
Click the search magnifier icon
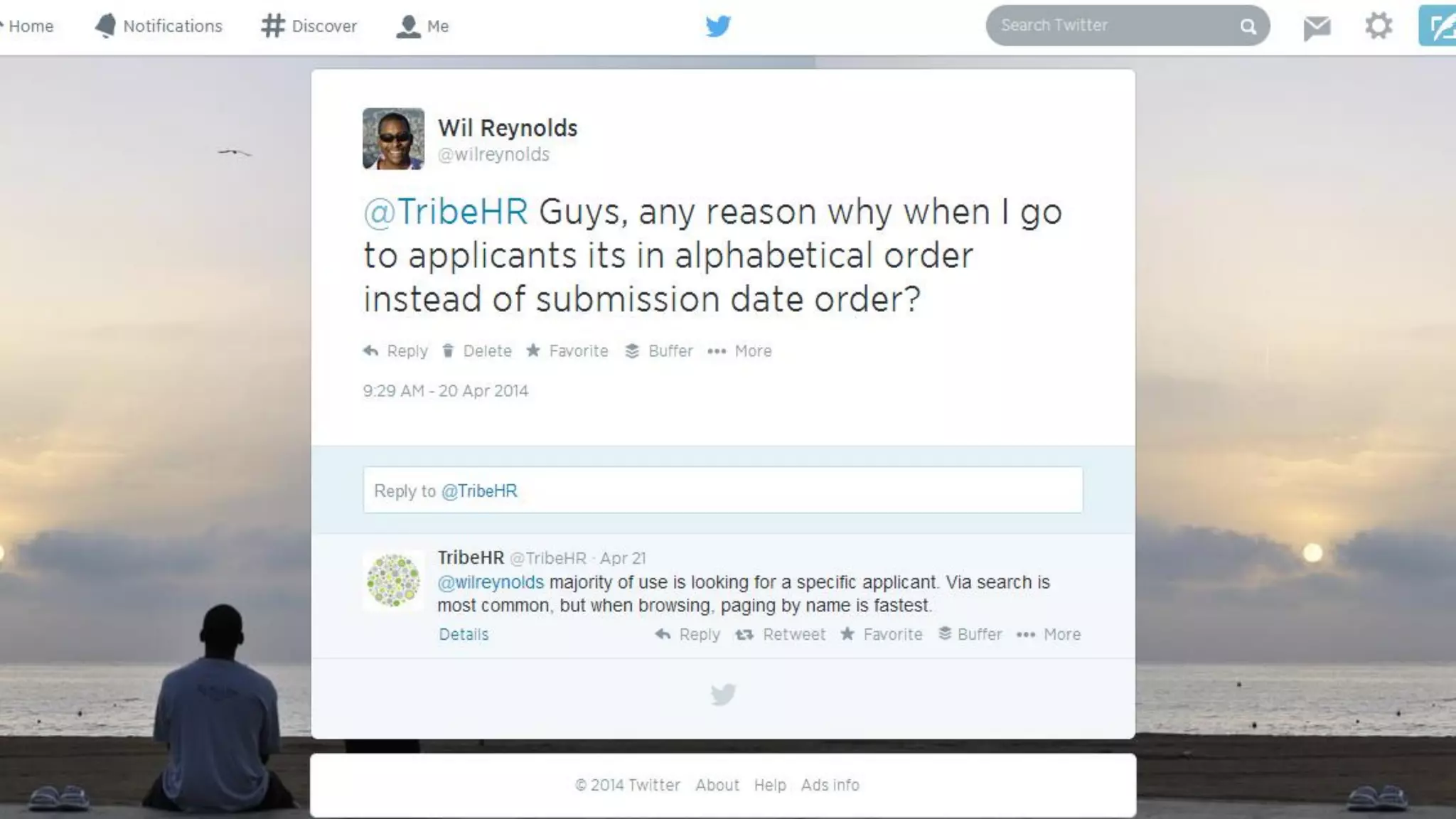pos(1248,26)
